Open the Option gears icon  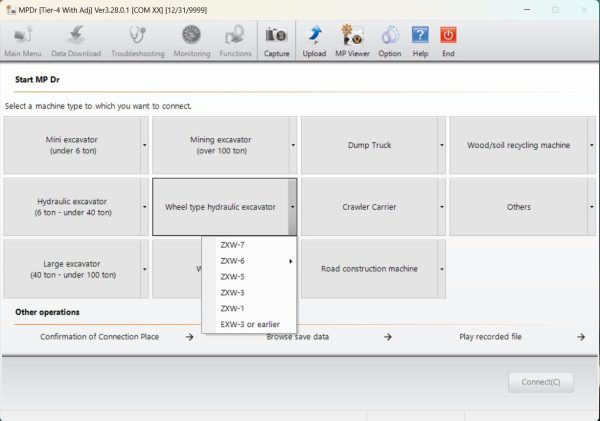390,41
